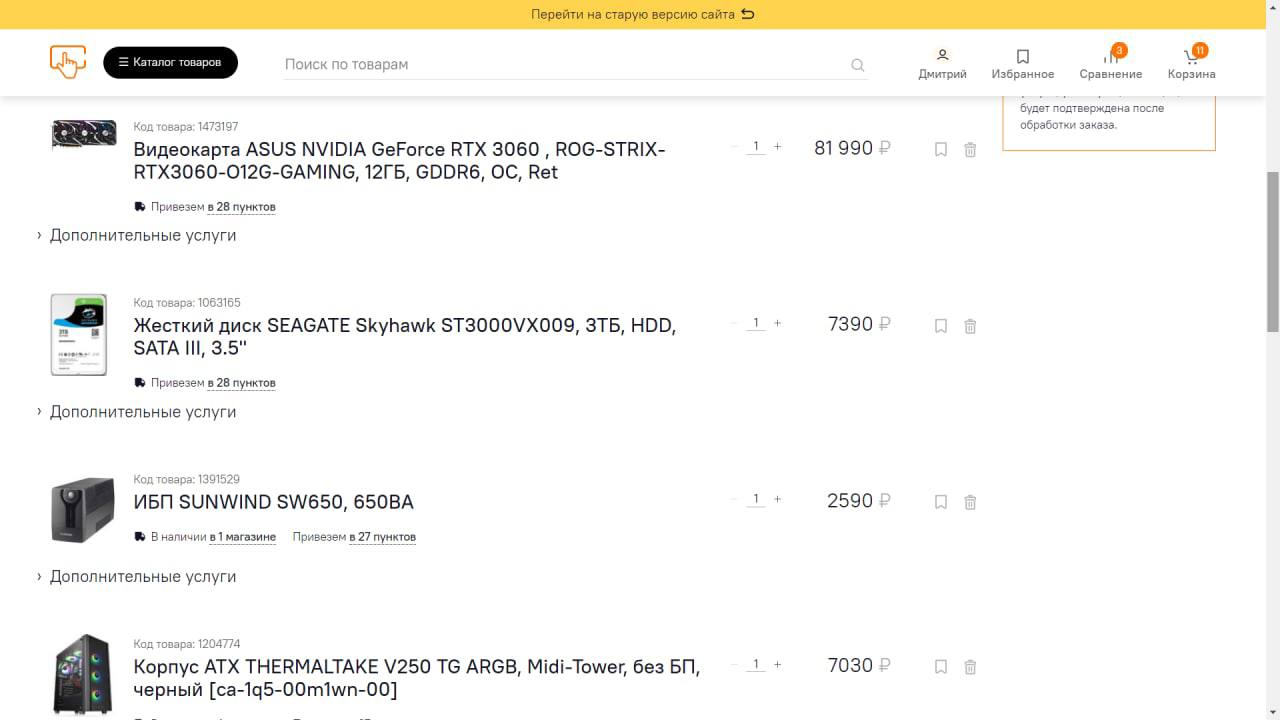Add SUNWIND SW650 to favorites
1280x720 pixels.
[940, 502]
